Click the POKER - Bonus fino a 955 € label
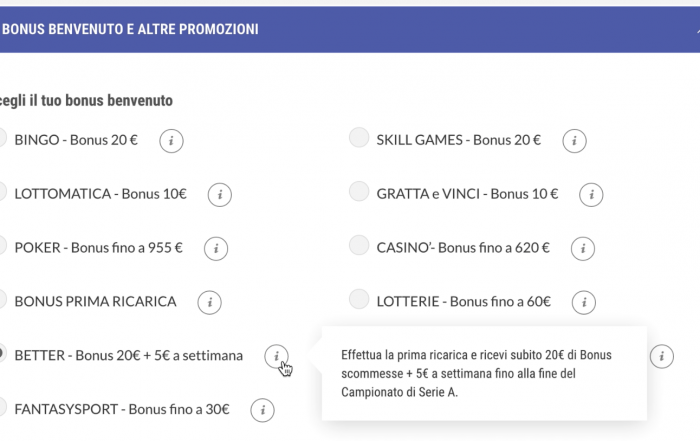 [99, 248]
